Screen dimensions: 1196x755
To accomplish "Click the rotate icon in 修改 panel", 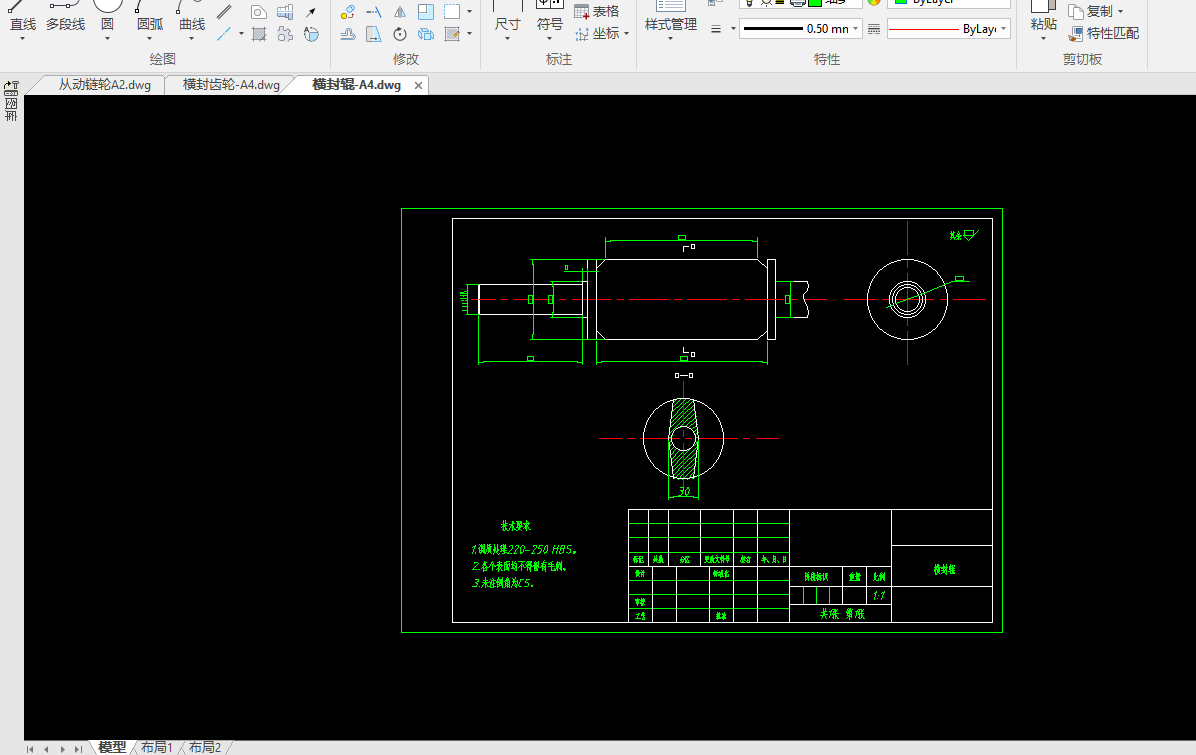I will (400, 35).
